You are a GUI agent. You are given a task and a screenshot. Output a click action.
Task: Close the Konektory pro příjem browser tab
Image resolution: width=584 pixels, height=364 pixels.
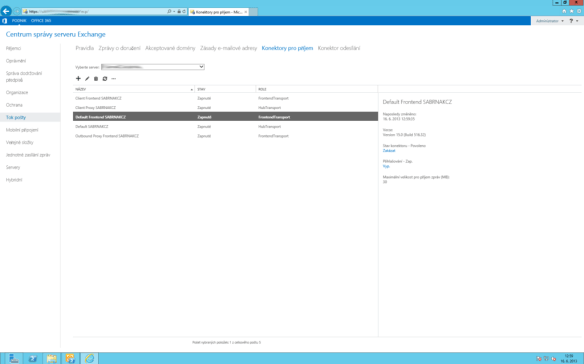pyautogui.click(x=245, y=12)
